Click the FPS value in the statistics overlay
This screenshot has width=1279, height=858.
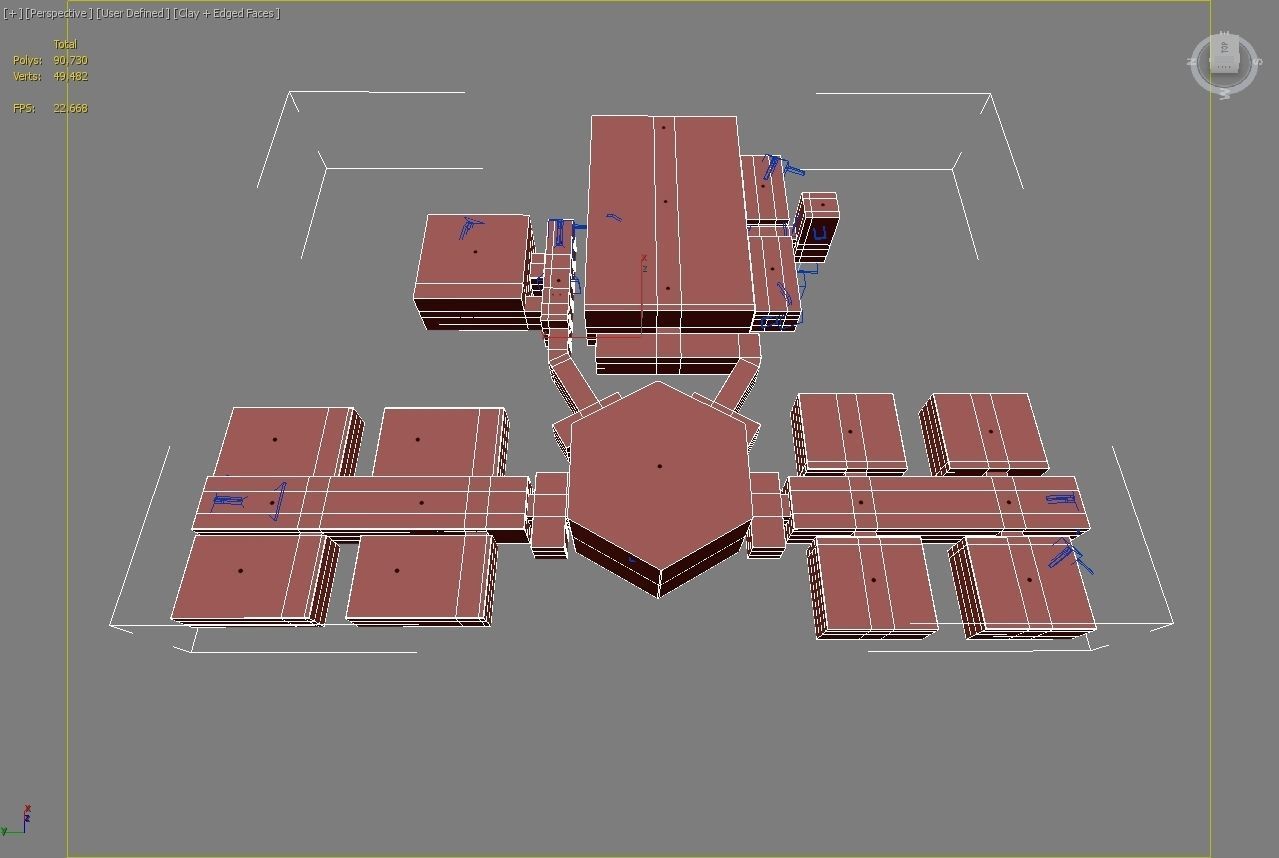tap(69, 108)
